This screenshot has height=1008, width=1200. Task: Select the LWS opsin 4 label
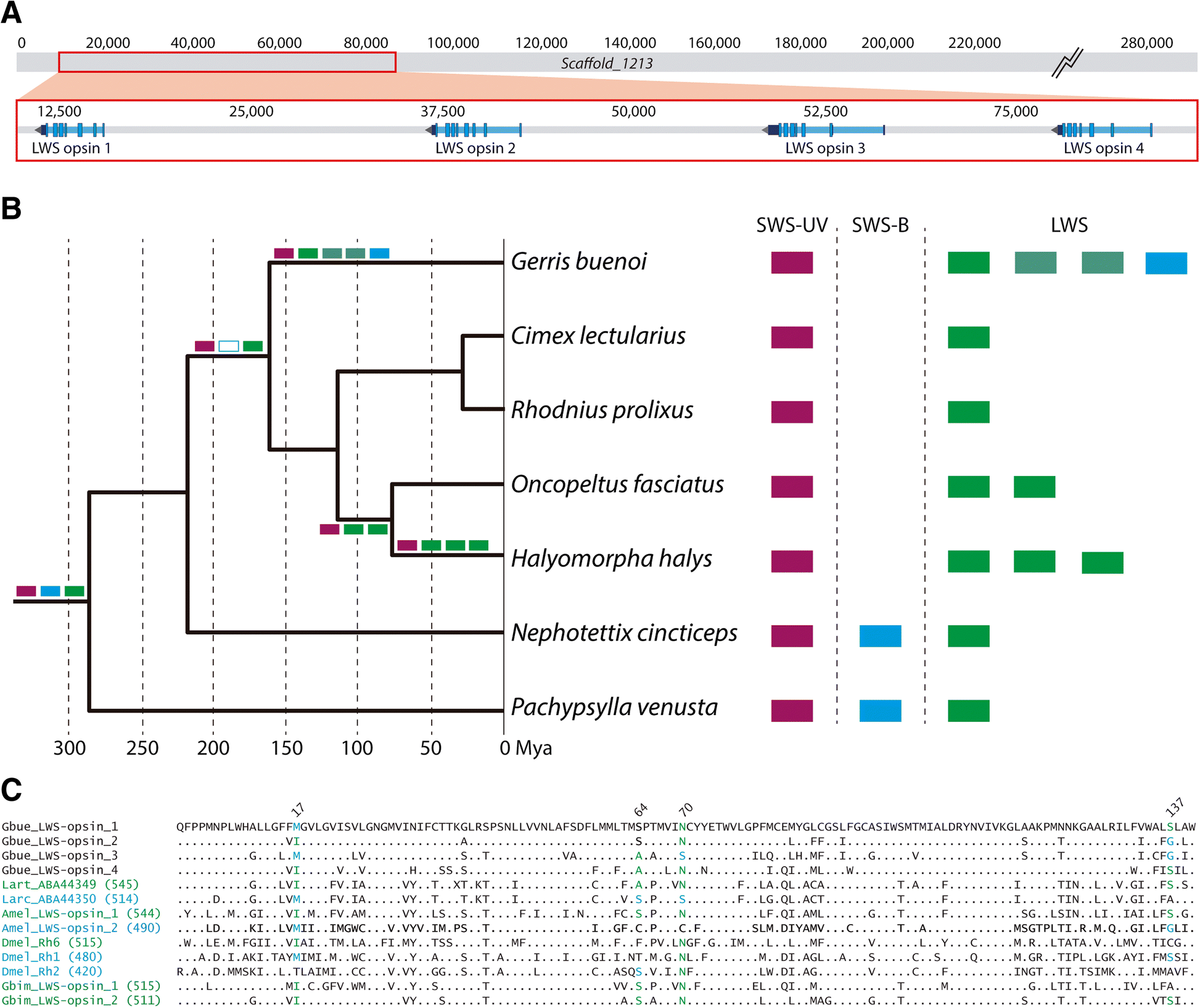1104,148
